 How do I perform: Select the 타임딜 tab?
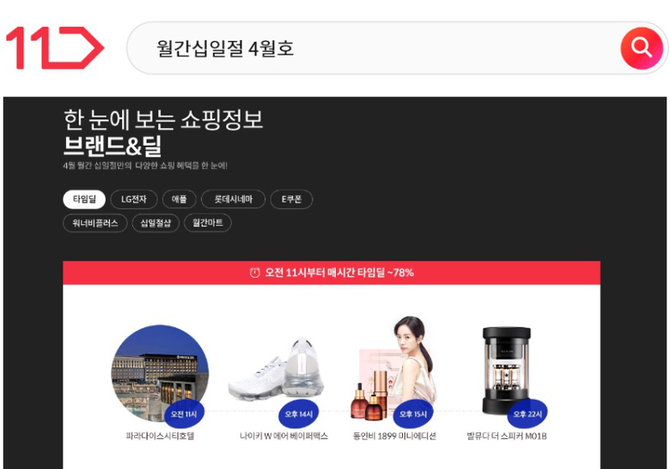click(x=84, y=199)
